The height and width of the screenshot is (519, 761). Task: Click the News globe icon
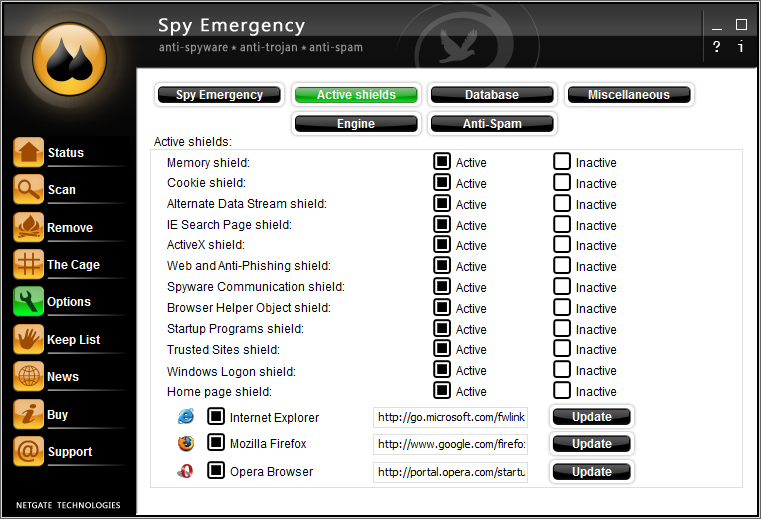(x=29, y=376)
